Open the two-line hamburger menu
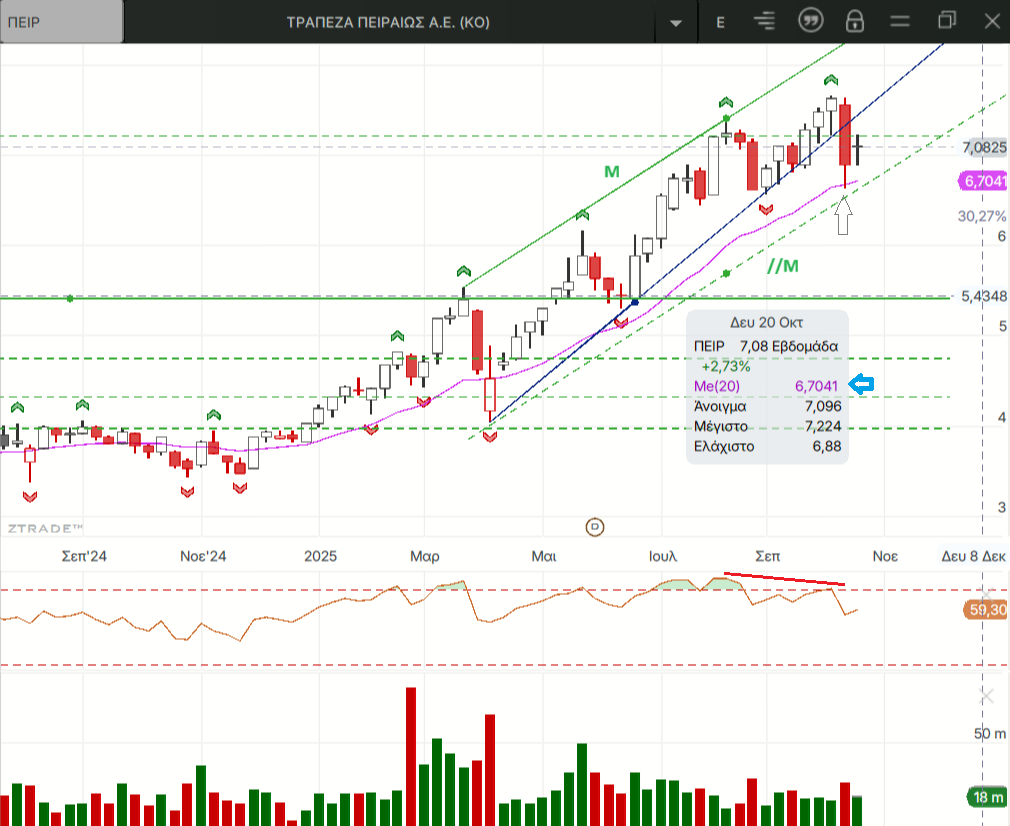The width and height of the screenshot is (1010, 826). tap(900, 21)
